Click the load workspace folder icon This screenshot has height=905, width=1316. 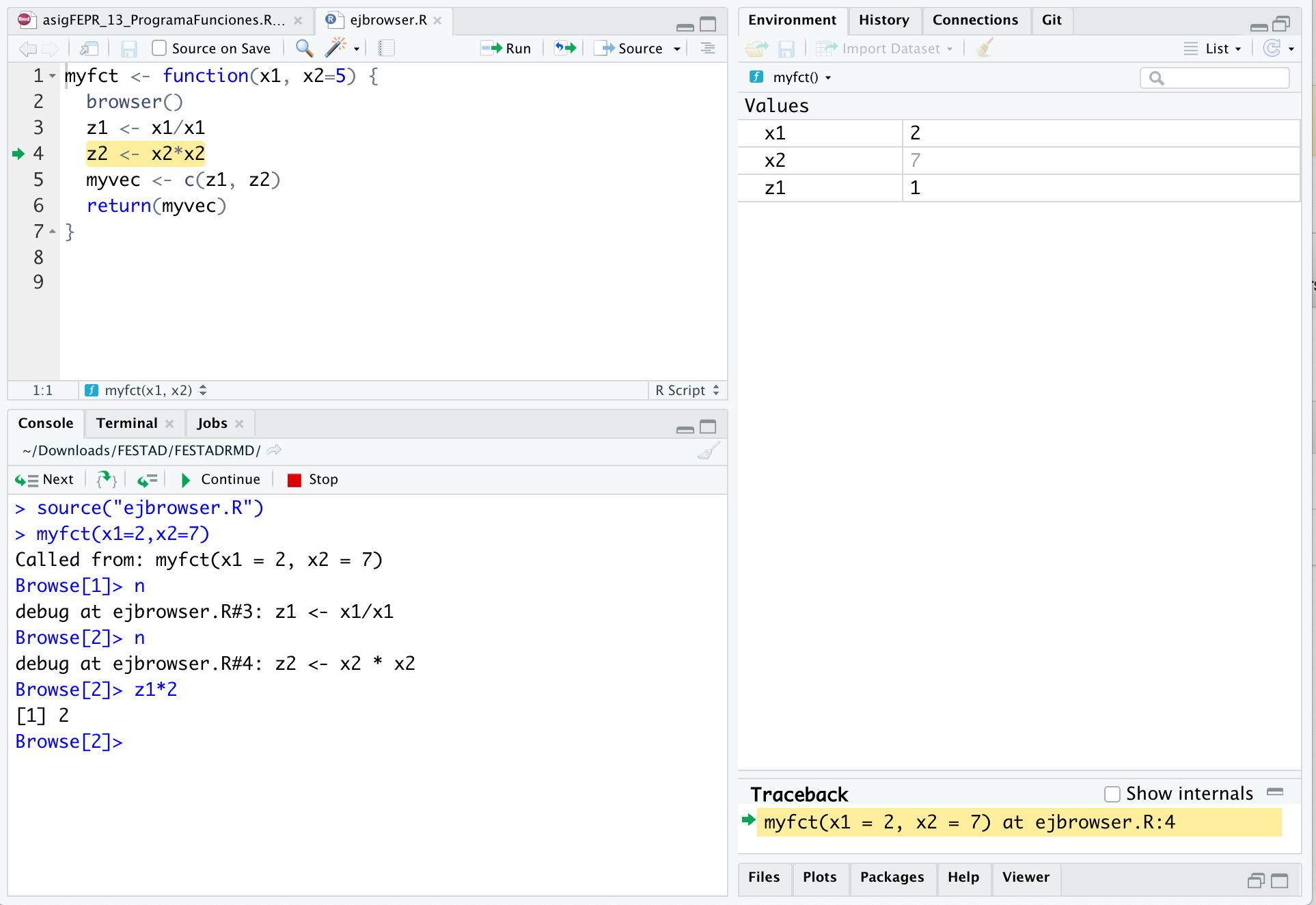(x=757, y=49)
